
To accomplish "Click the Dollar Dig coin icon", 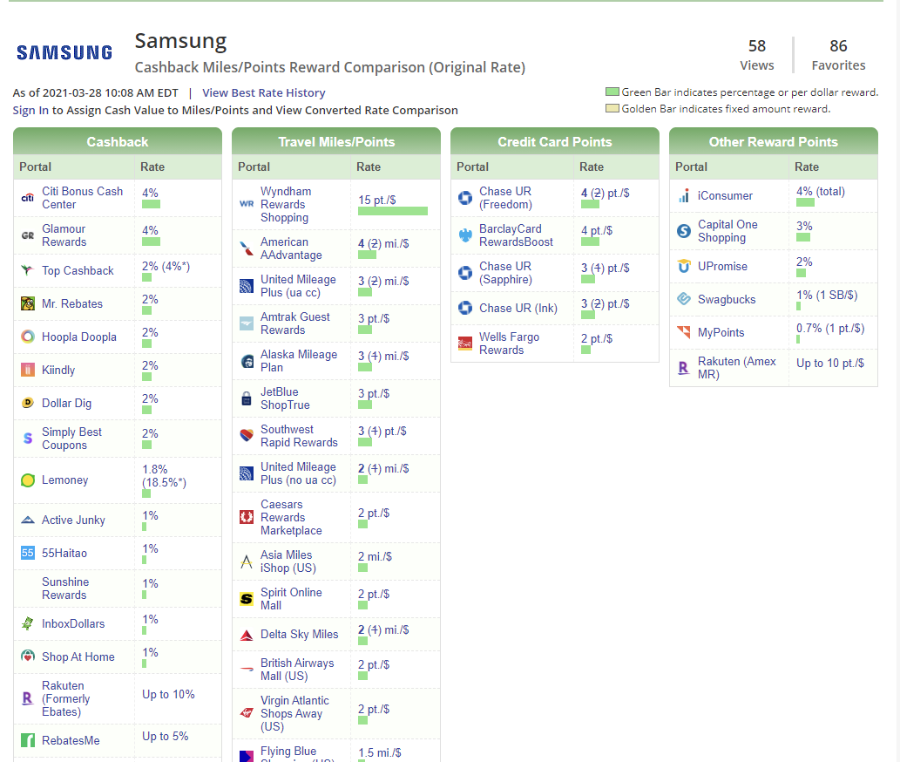I will click(x=28, y=403).
